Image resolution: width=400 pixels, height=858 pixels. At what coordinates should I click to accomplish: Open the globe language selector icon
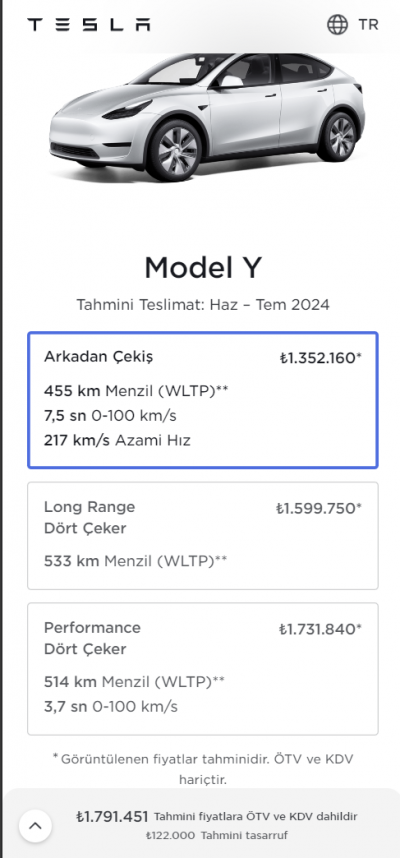click(x=337, y=25)
